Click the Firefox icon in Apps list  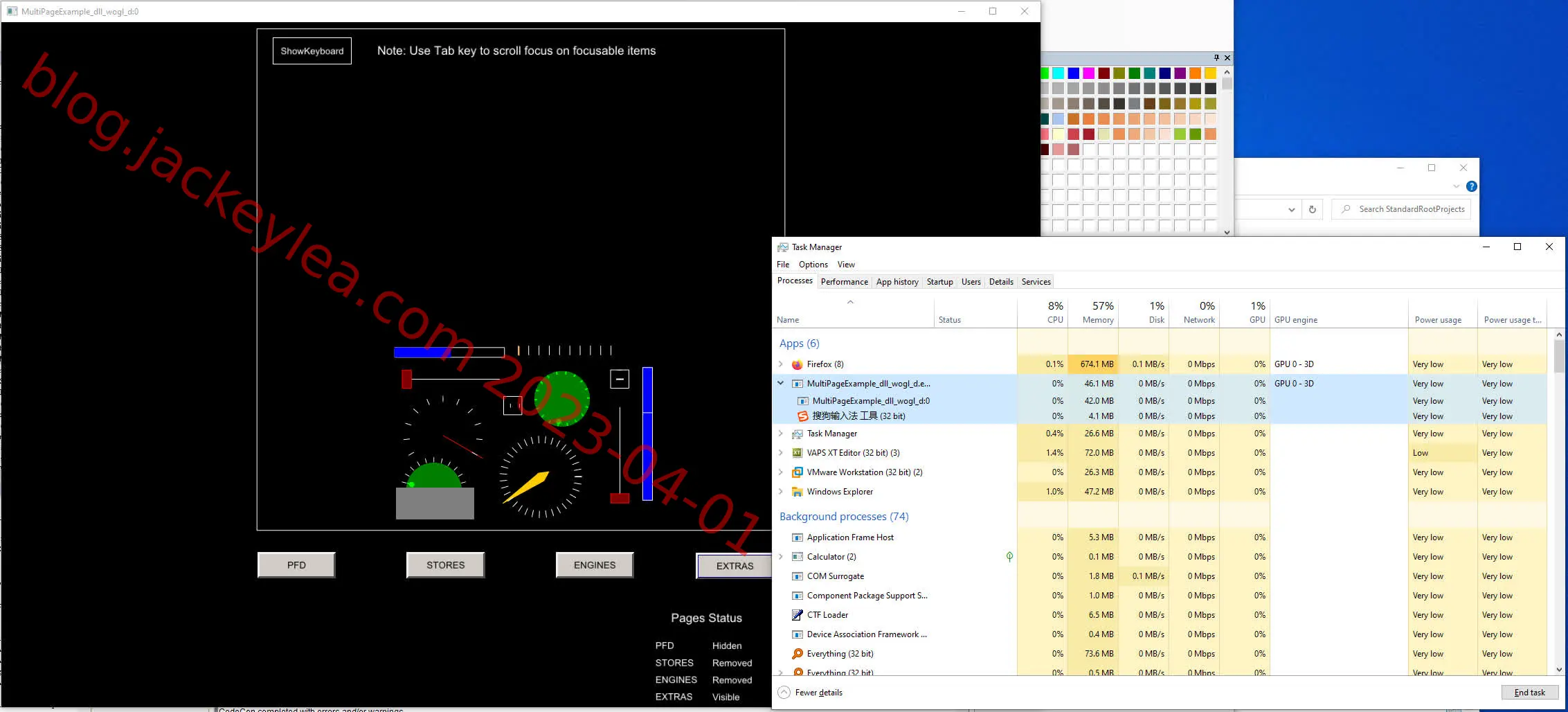tap(797, 364)
